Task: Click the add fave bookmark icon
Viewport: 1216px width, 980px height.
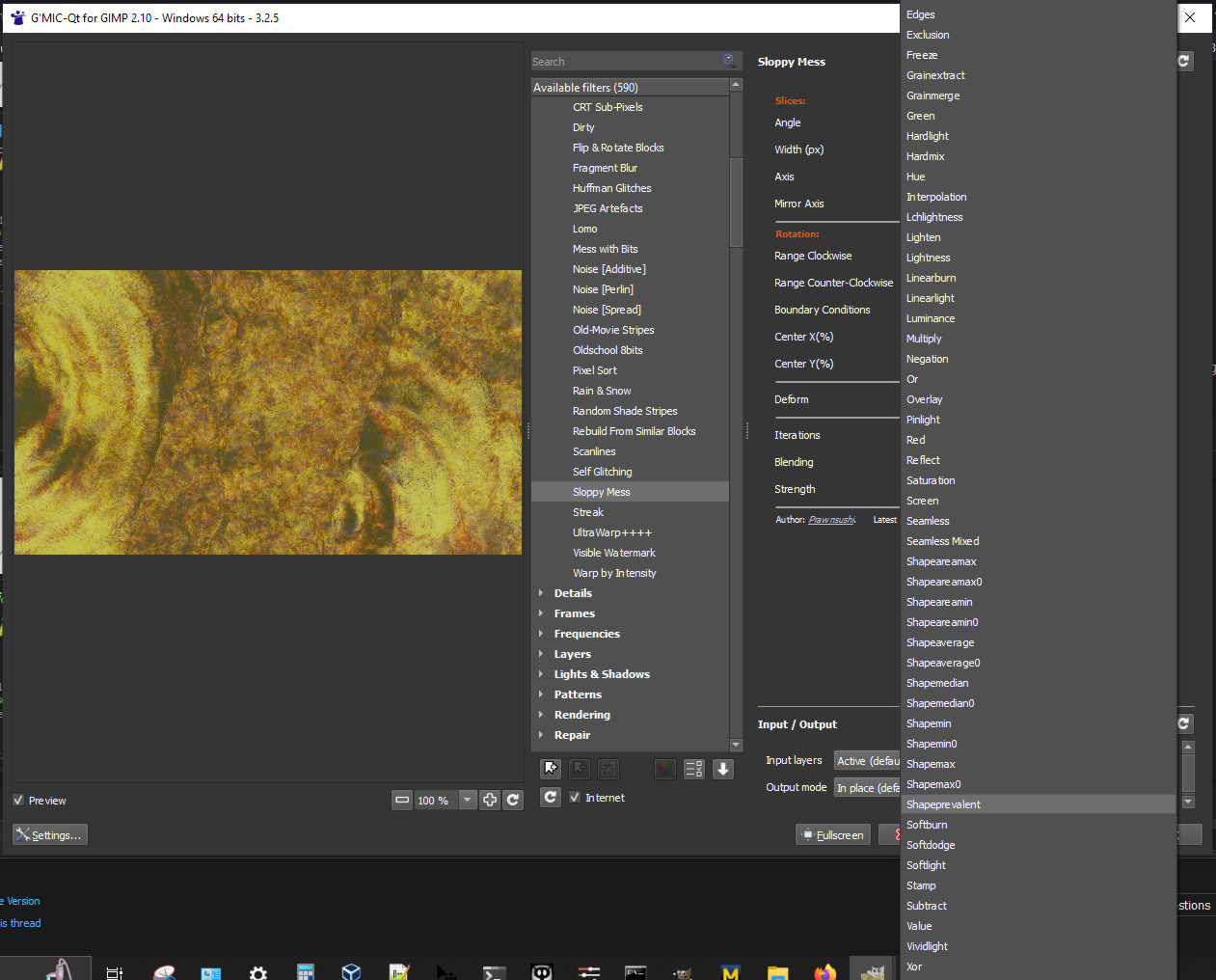Action: pos(551,769)
